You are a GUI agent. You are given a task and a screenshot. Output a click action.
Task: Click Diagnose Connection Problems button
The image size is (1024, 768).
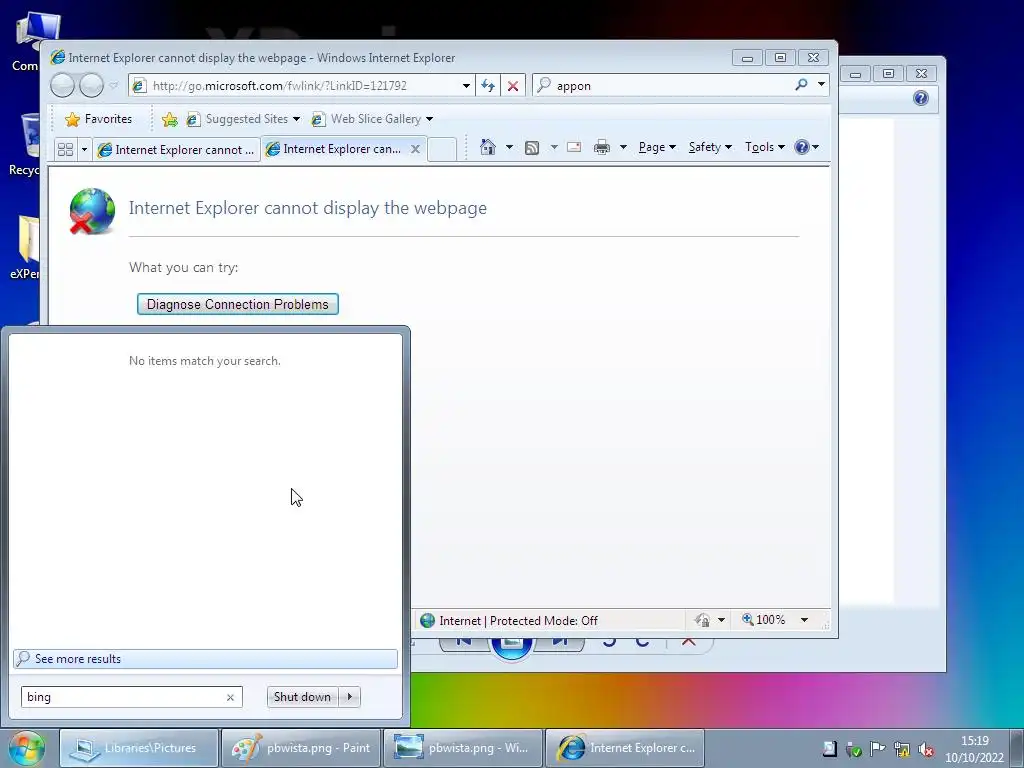(238, 304)
